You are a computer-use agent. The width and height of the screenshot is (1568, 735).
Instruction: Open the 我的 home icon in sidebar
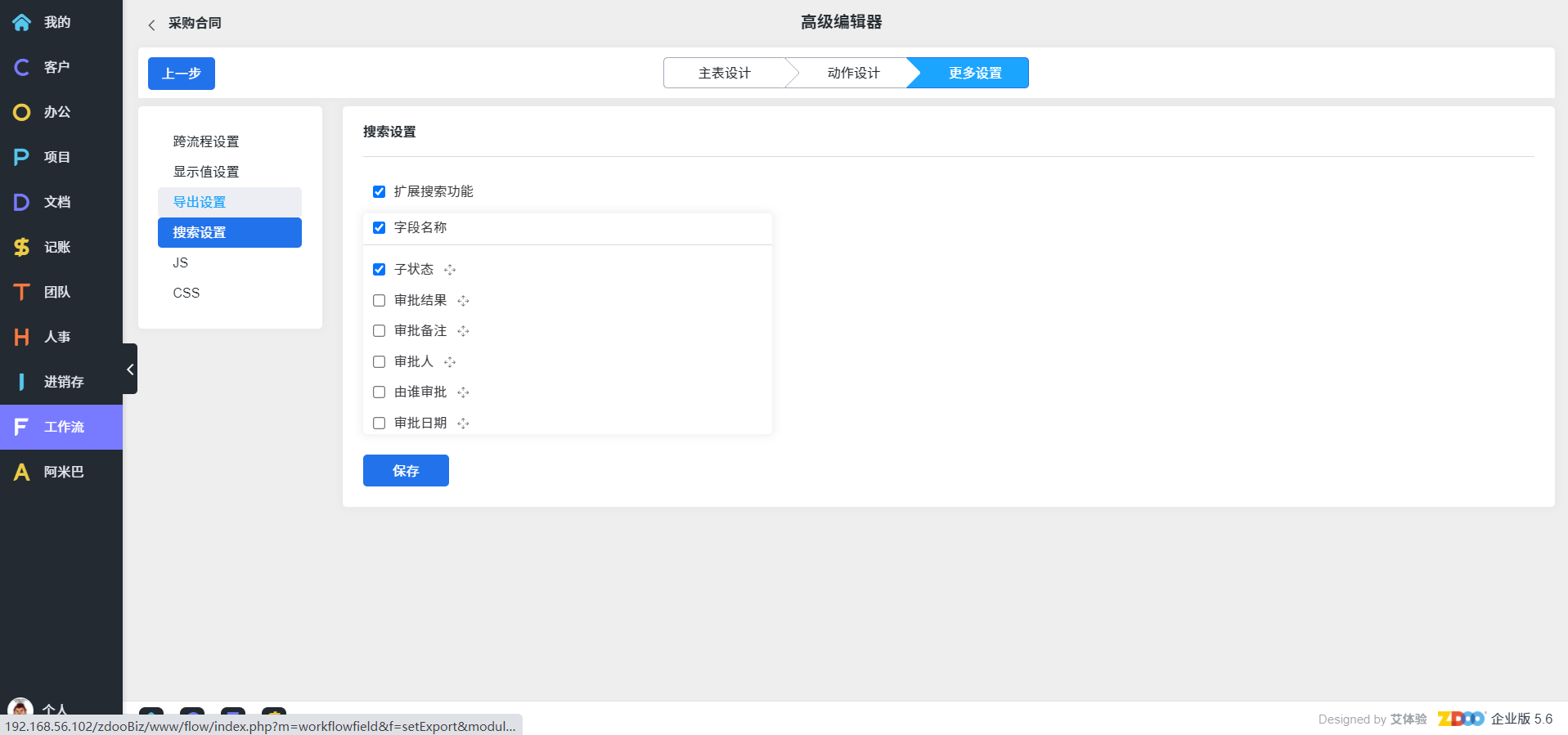(21, 22)
